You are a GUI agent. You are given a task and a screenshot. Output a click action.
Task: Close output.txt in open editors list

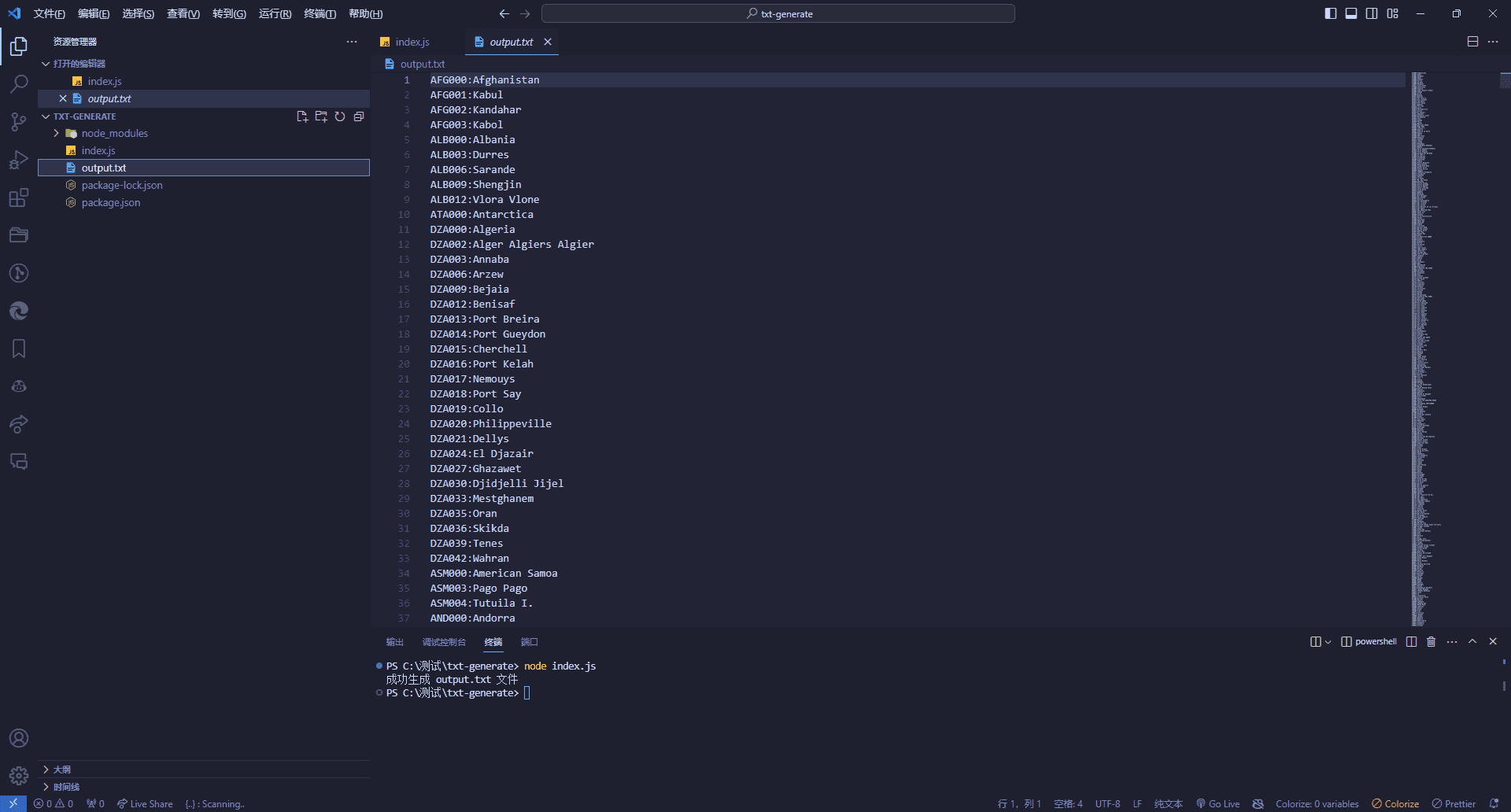(x=63, y=98)
